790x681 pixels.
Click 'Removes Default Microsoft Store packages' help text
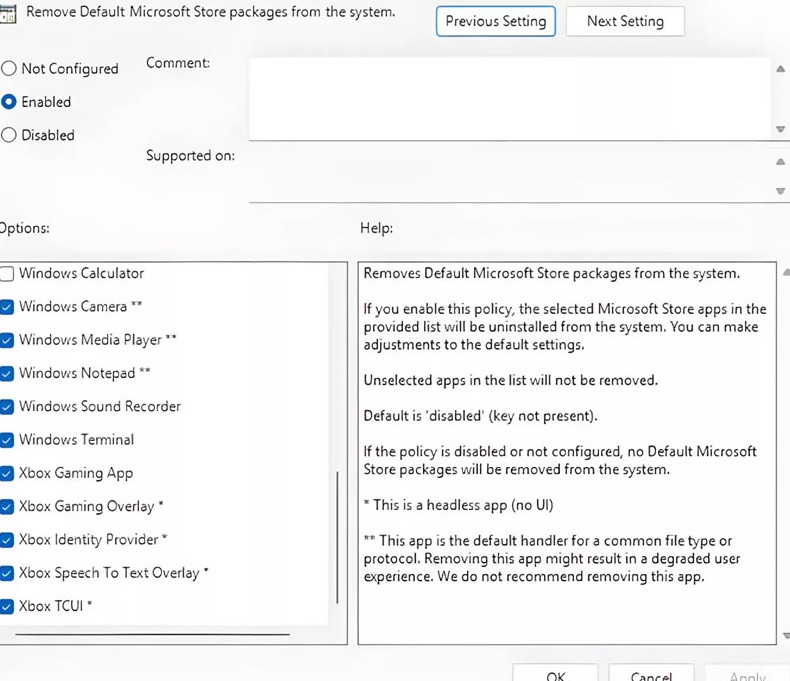click(x=552, y=273)
